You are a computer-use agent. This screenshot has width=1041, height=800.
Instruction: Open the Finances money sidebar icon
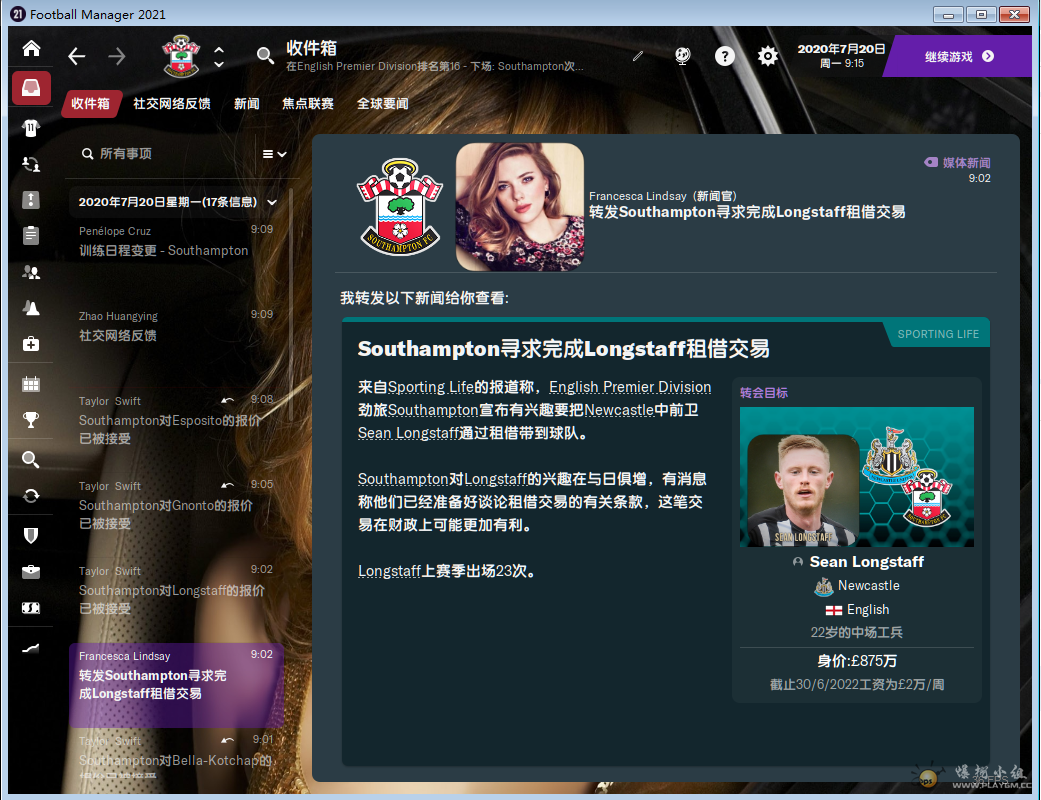point(31,607)
